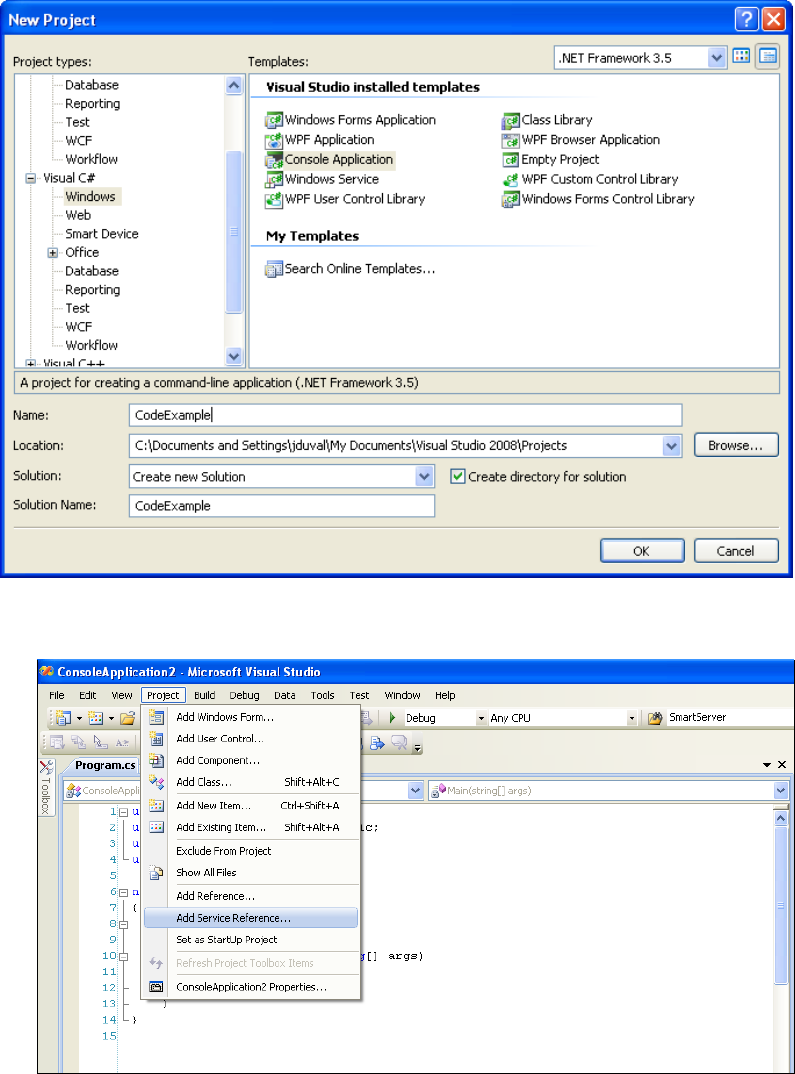Click New Project toolbar icon in Visual Studio
This screenshot has height=1074, width=795.
click(x=64, y=718)
